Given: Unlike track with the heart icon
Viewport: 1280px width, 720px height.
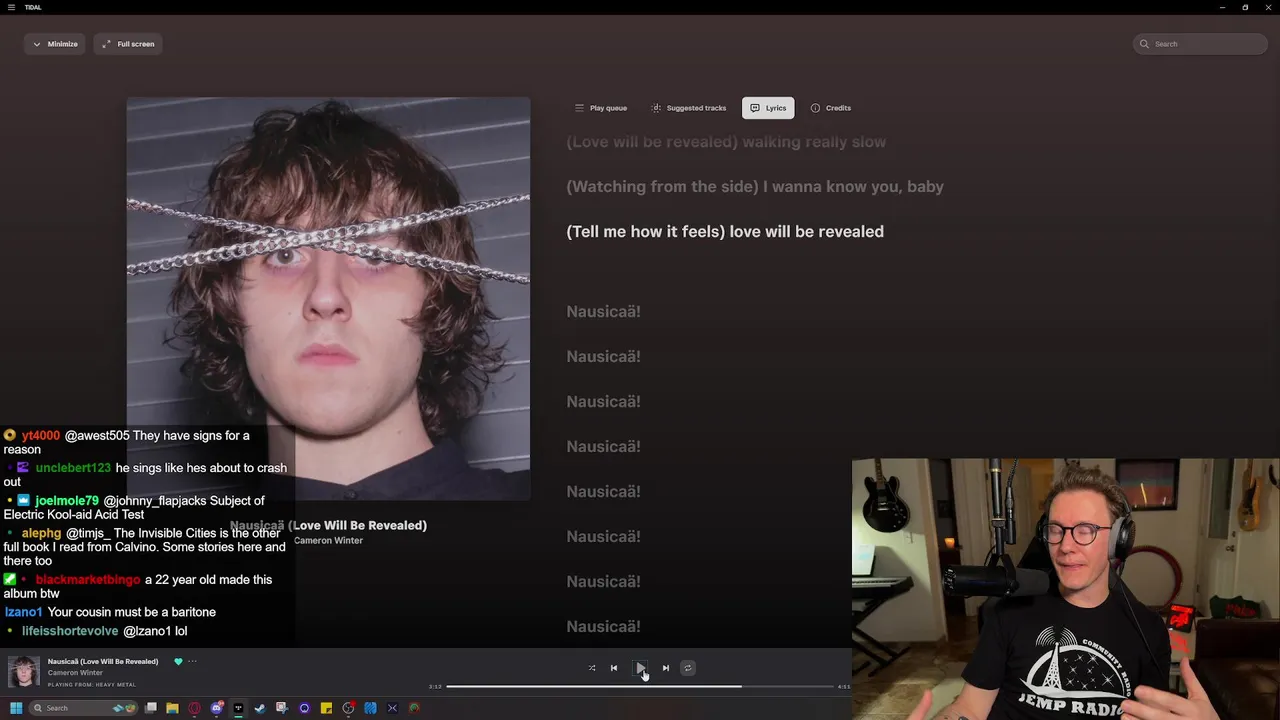Looking at the screenshot, I should click(178, 661).
